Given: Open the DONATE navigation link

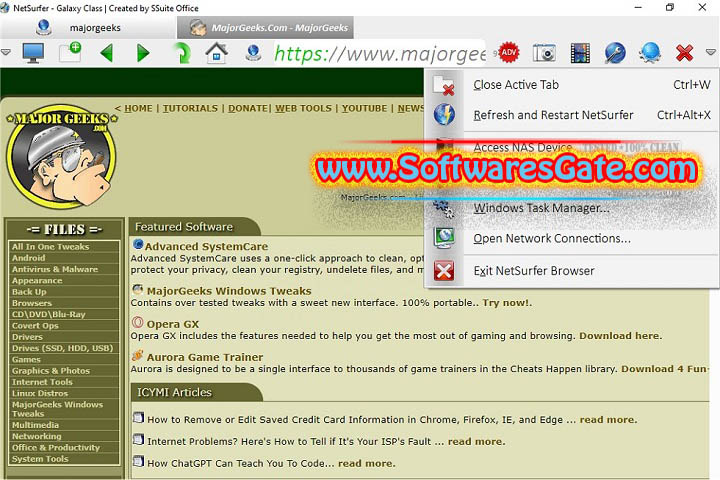Looking at the screenshot, I should 248,108.
